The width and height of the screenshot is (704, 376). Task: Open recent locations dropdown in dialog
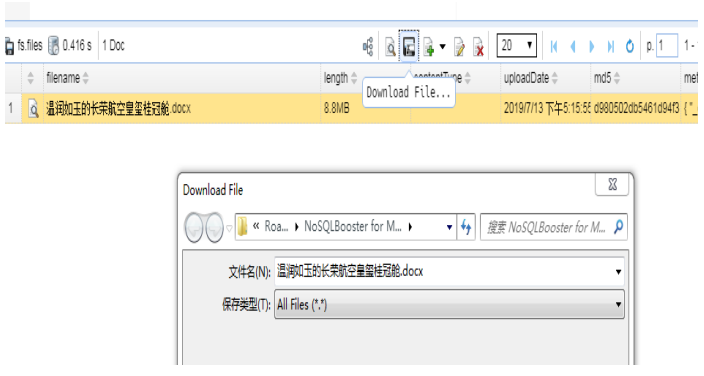point(229,228)
